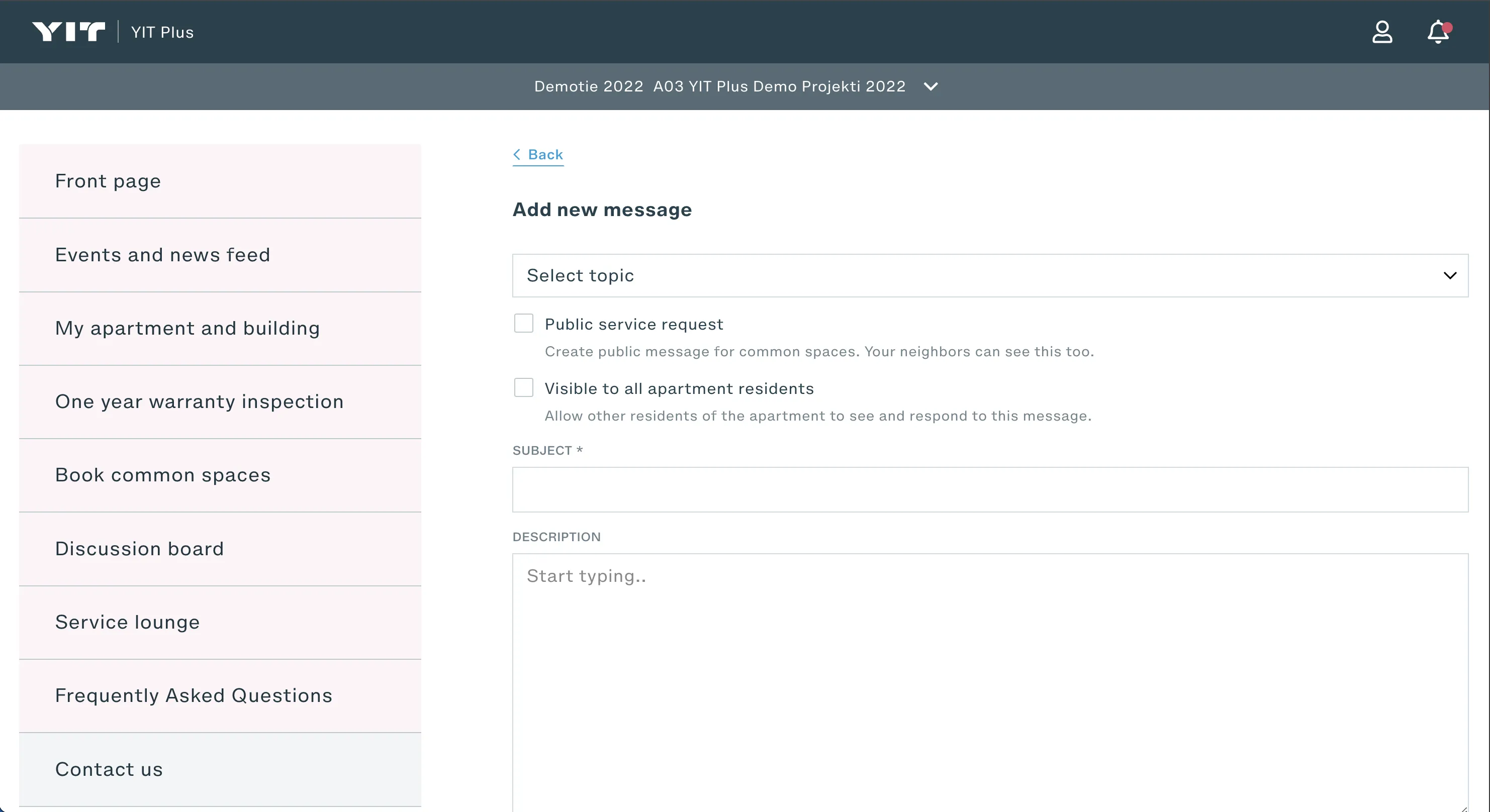Open the notifications bell

click(1439, 32)
